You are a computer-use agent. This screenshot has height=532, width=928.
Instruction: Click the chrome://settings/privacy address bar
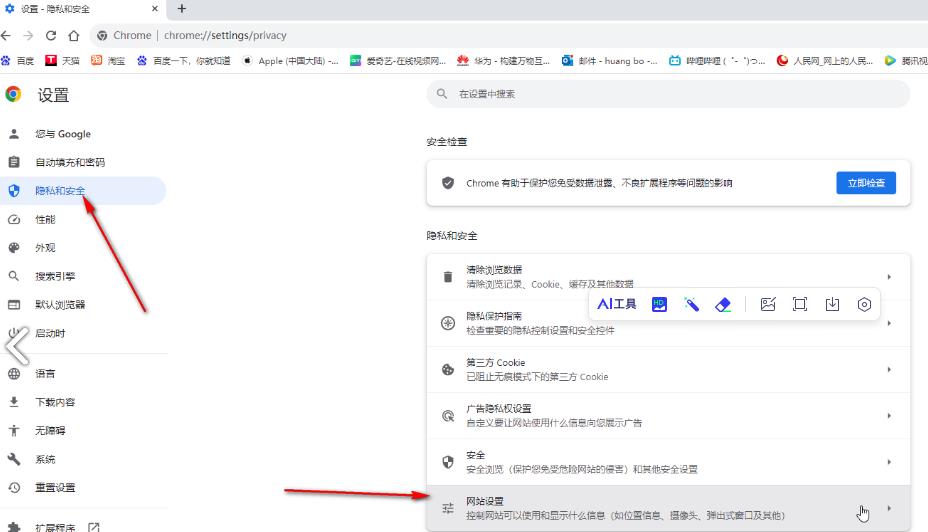coord(509,36)
